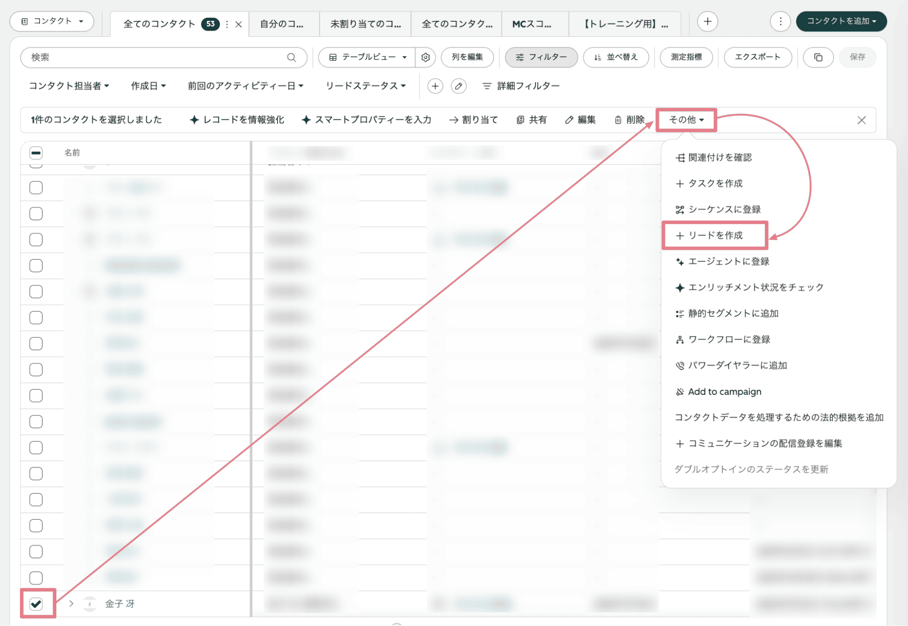Viewport: 908px width, 626px height.
Task: Open 前回のアクティビティー日 filter dropdown
Action: pos(246,86)
